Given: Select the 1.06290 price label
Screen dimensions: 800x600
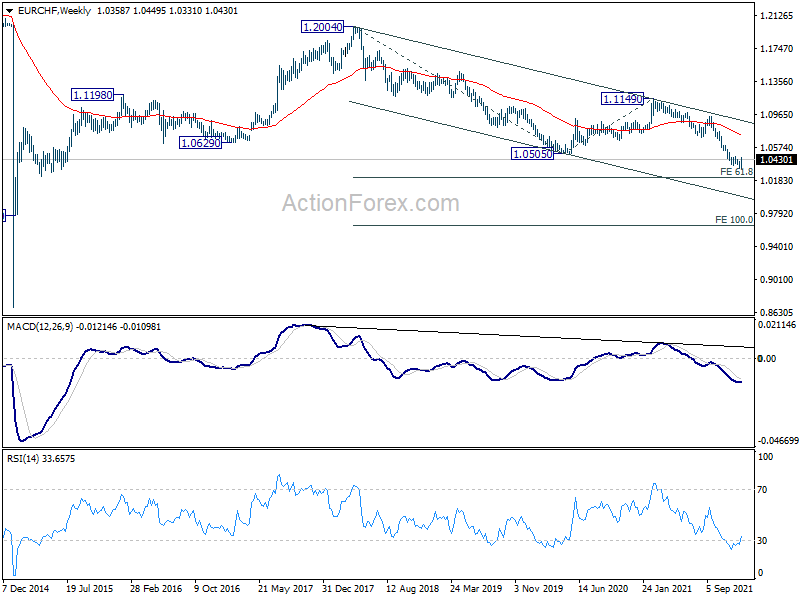Looking at the screenshot, I should point(201,143).
